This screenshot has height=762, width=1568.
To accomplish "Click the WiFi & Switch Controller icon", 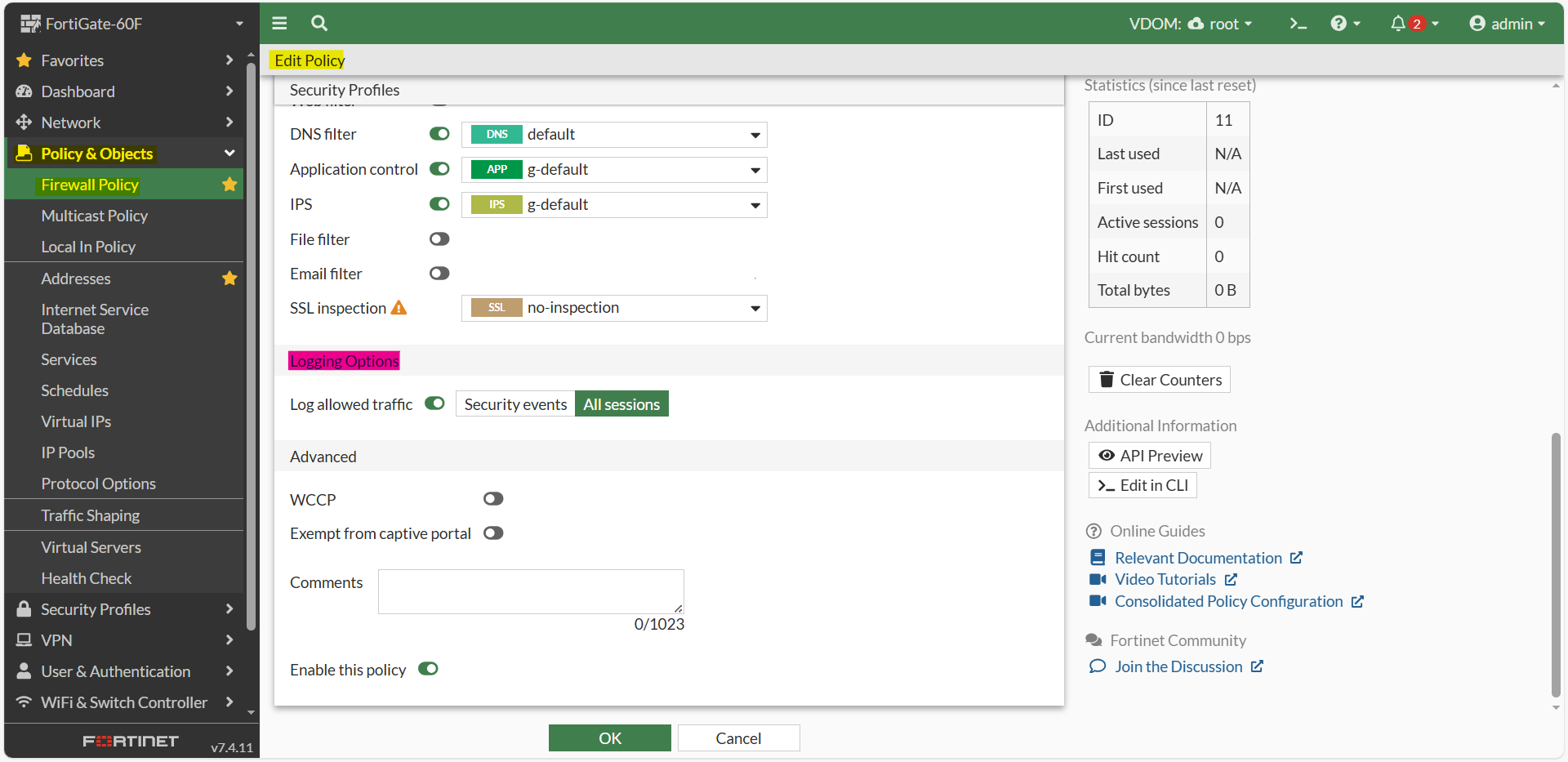I will (x=24, y=702).
